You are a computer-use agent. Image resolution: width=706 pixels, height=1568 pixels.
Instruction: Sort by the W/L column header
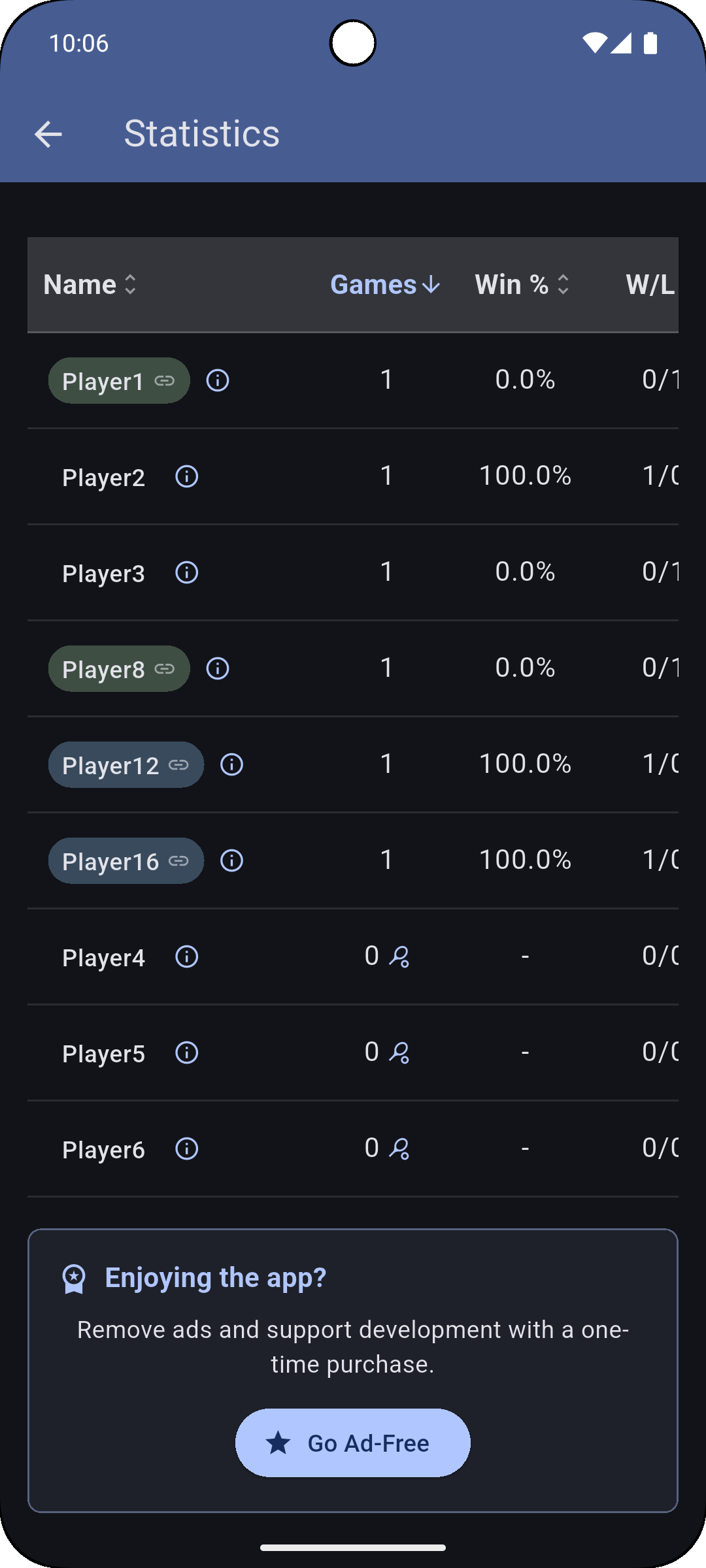[650, 285]
